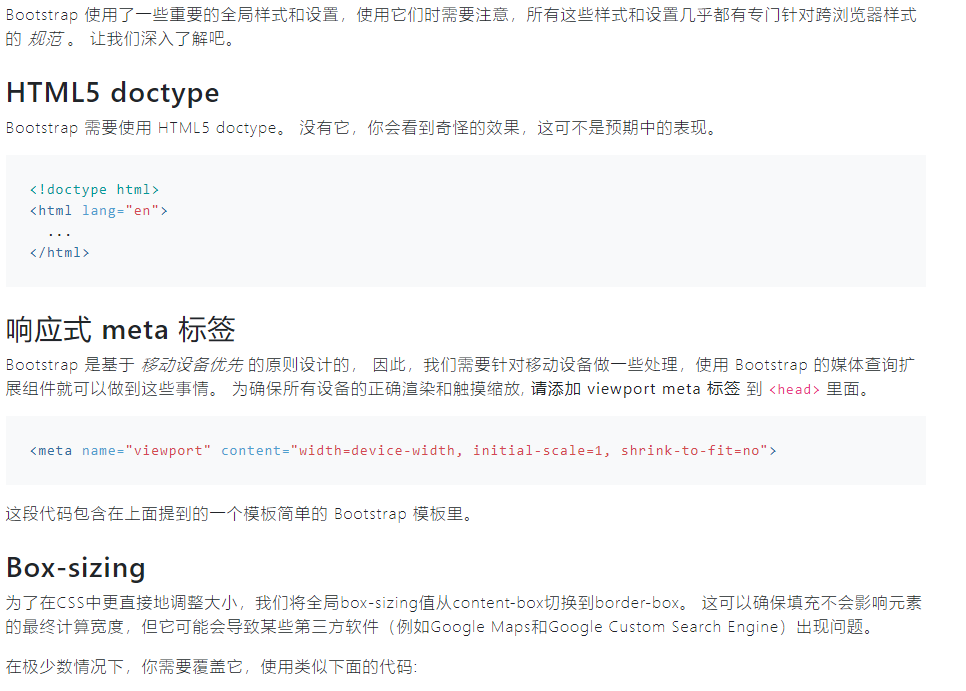966x691 pixels.
Task: Click the sentence 这段代码包含在上面提到的 paragraph
Action: (x=242, y=514)
